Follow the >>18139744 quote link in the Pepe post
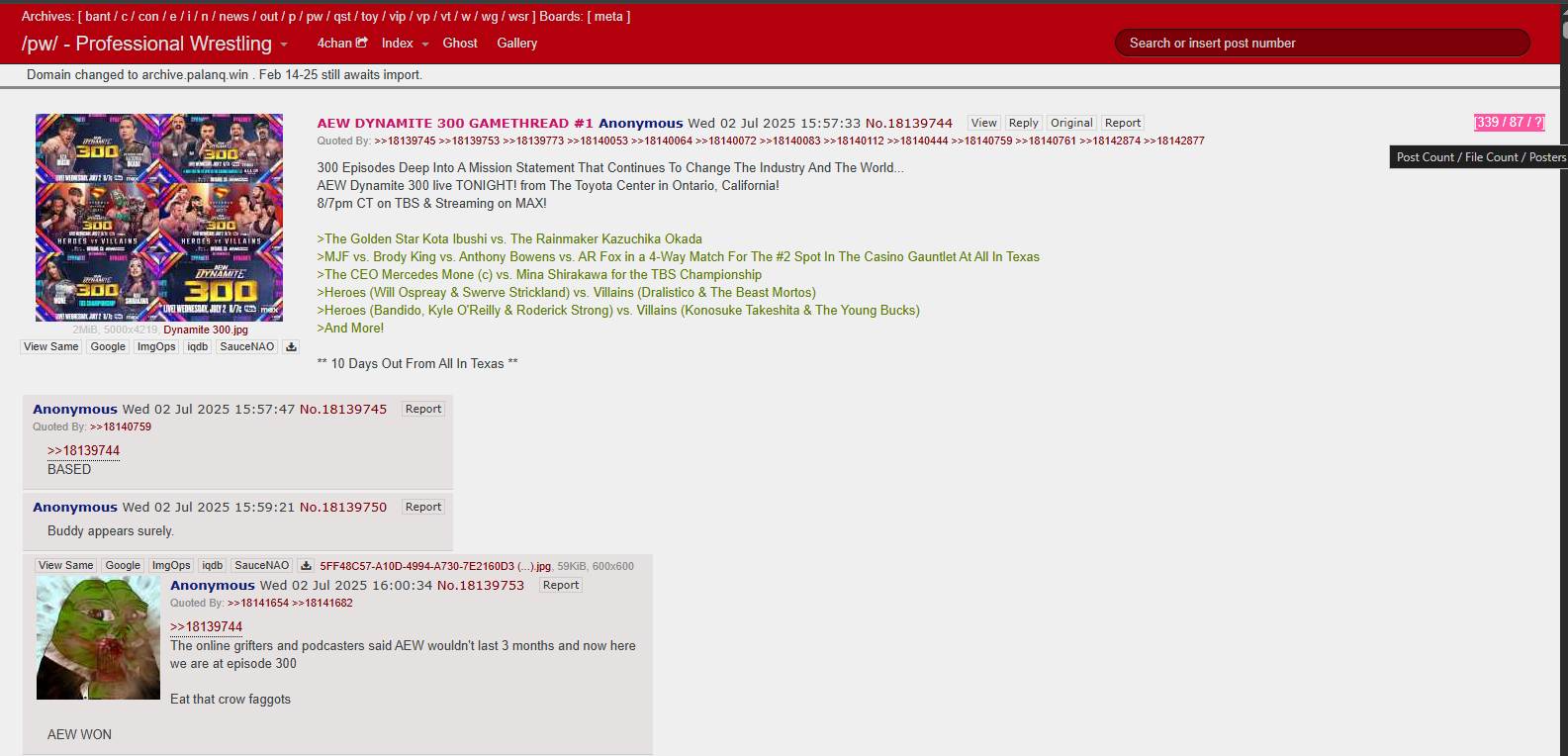This screenshot has height=756, width=1568. tap(206, 627)
